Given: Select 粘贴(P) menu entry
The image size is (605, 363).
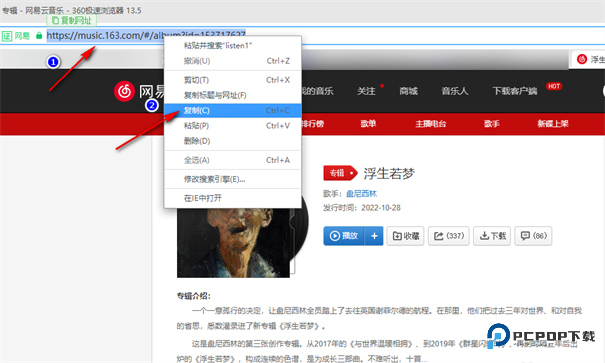Looking at the screenshot, I should pos(233,126).
